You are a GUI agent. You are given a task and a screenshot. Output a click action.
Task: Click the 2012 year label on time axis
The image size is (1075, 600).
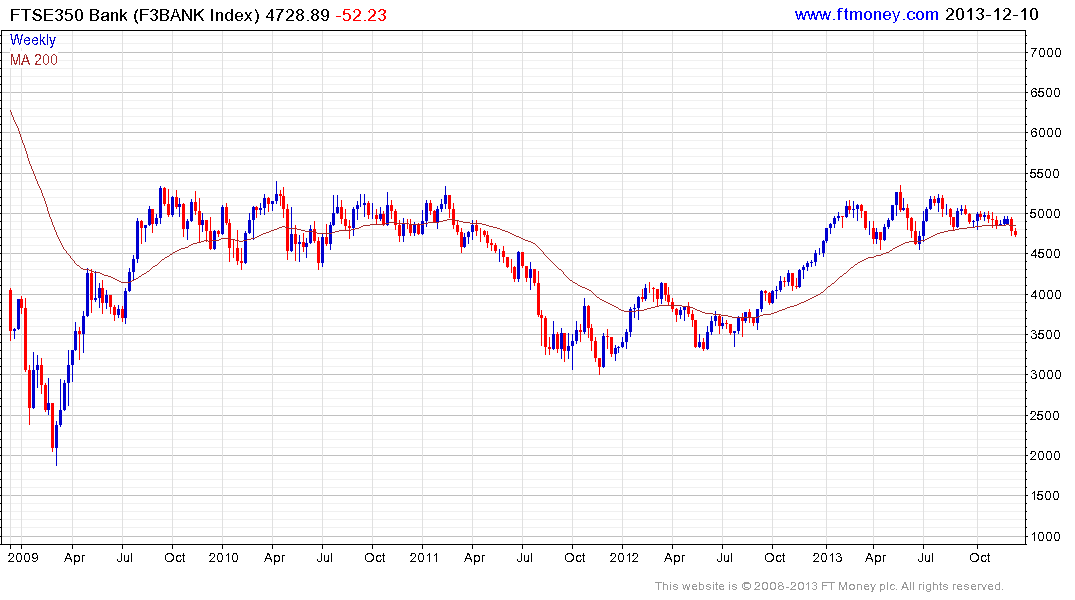(624, 557)
